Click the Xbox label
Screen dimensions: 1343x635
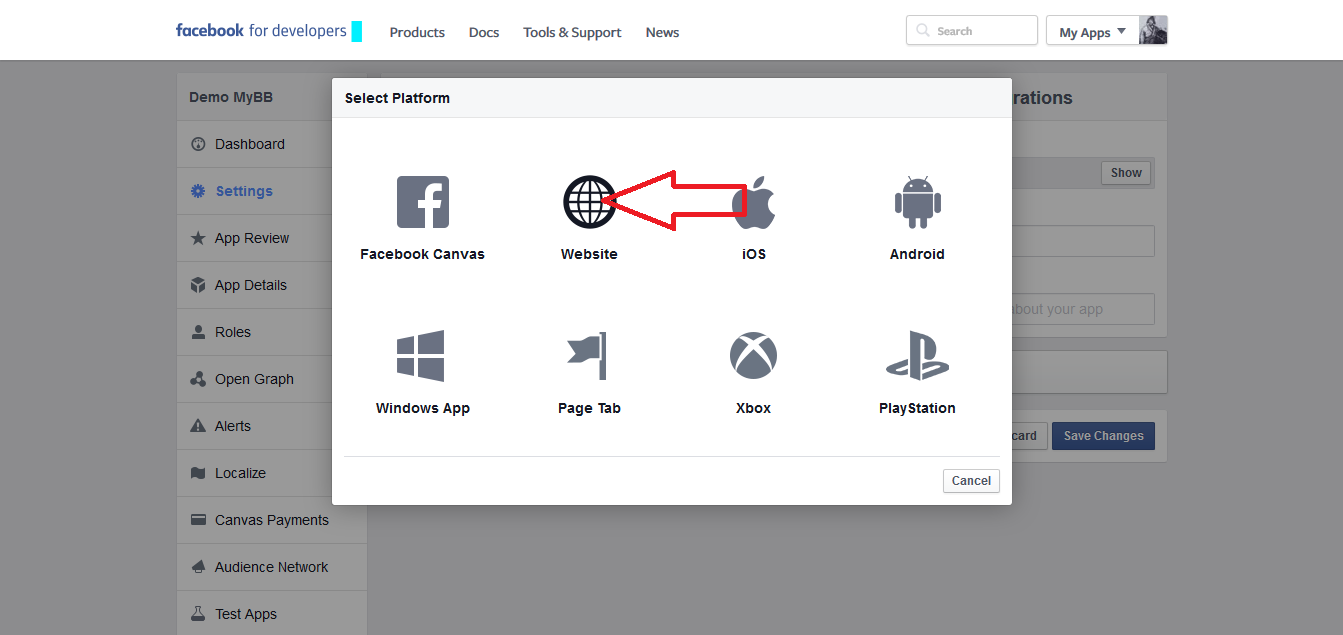click(x=753, y=408)
